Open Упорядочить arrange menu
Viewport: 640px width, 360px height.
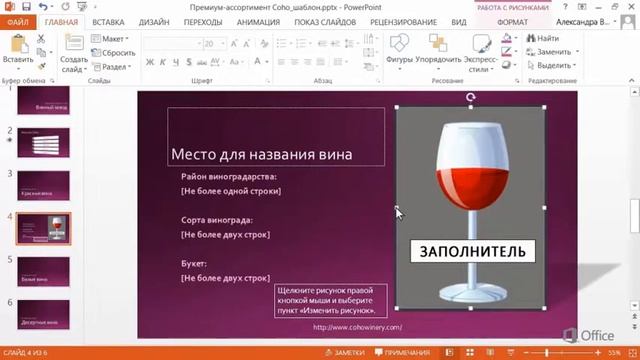coord(438,53)
